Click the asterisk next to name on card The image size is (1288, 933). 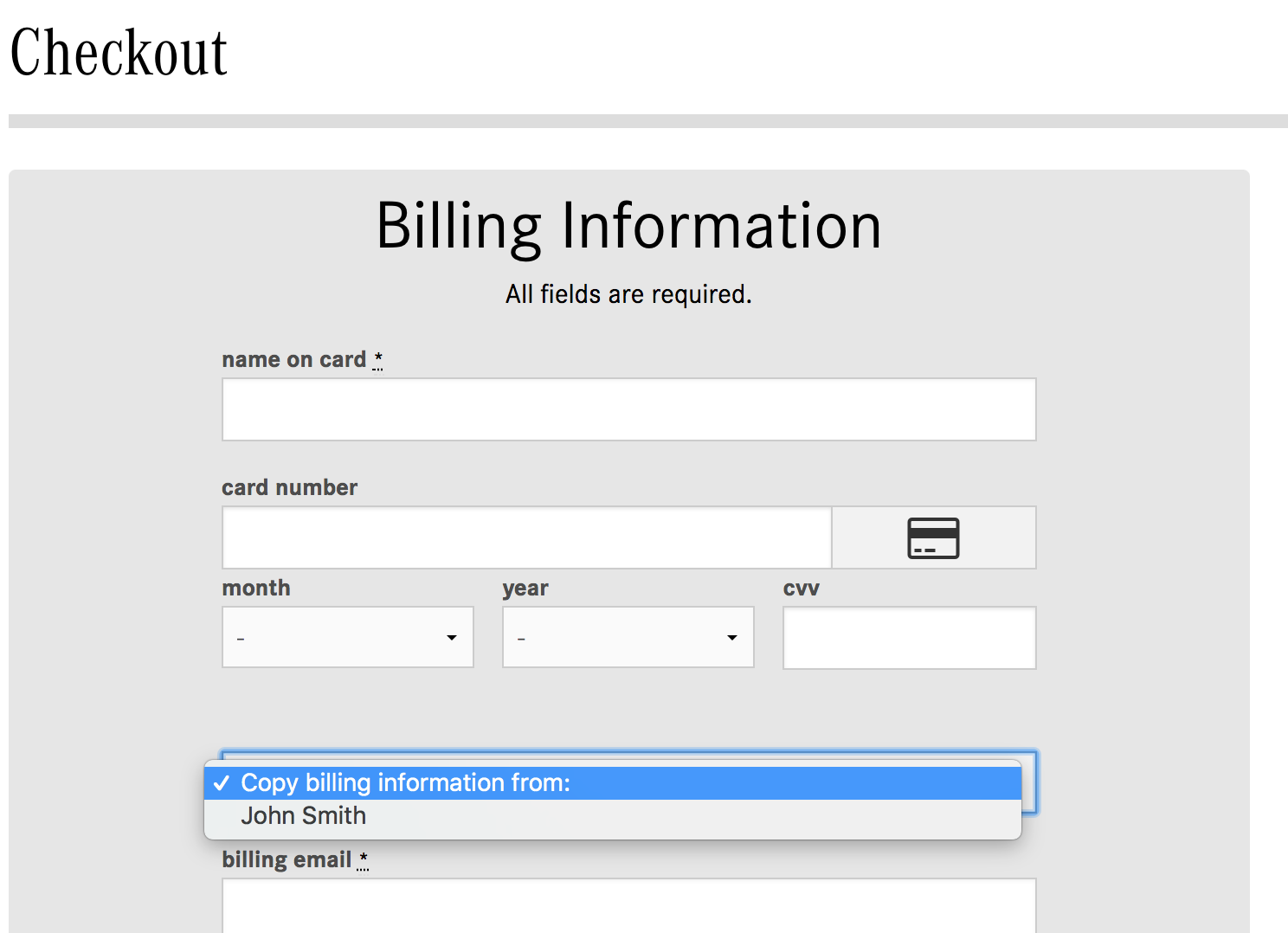pyautogui.click(x=378, y=359)
